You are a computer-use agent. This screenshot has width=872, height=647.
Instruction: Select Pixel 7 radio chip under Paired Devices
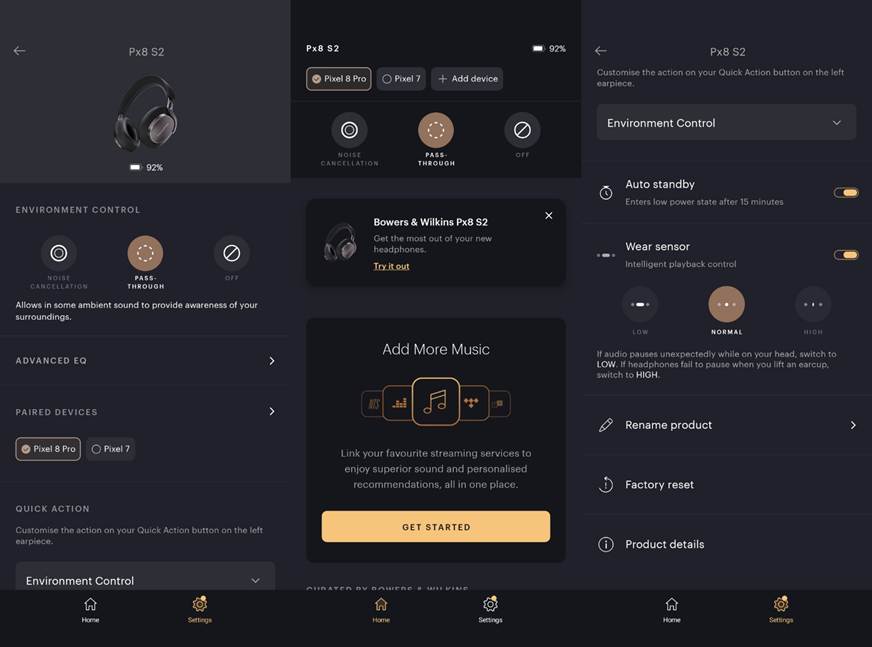click(110, 449)
